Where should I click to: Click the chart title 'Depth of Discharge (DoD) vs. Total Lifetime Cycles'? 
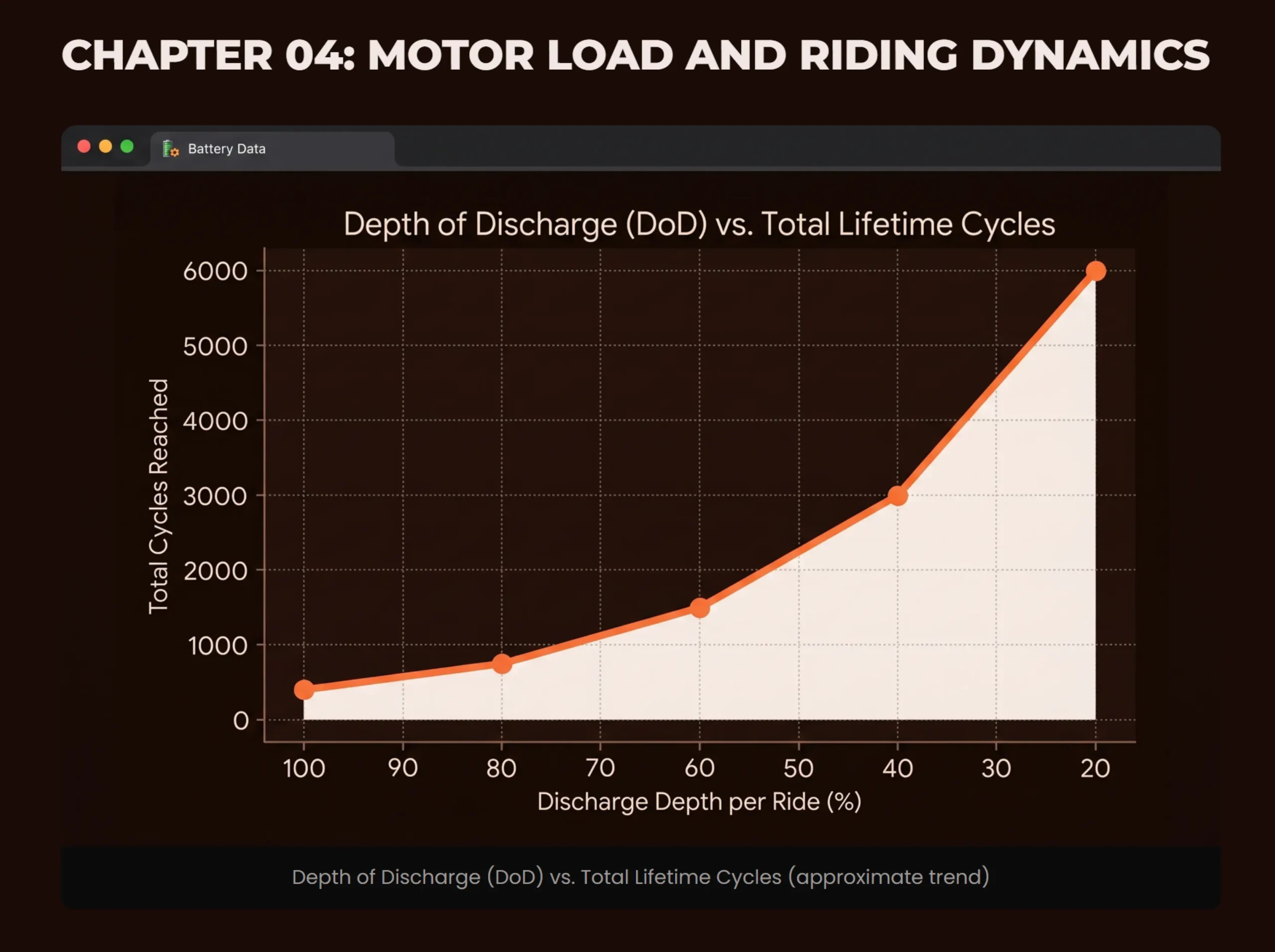click(x=699, y=224)
